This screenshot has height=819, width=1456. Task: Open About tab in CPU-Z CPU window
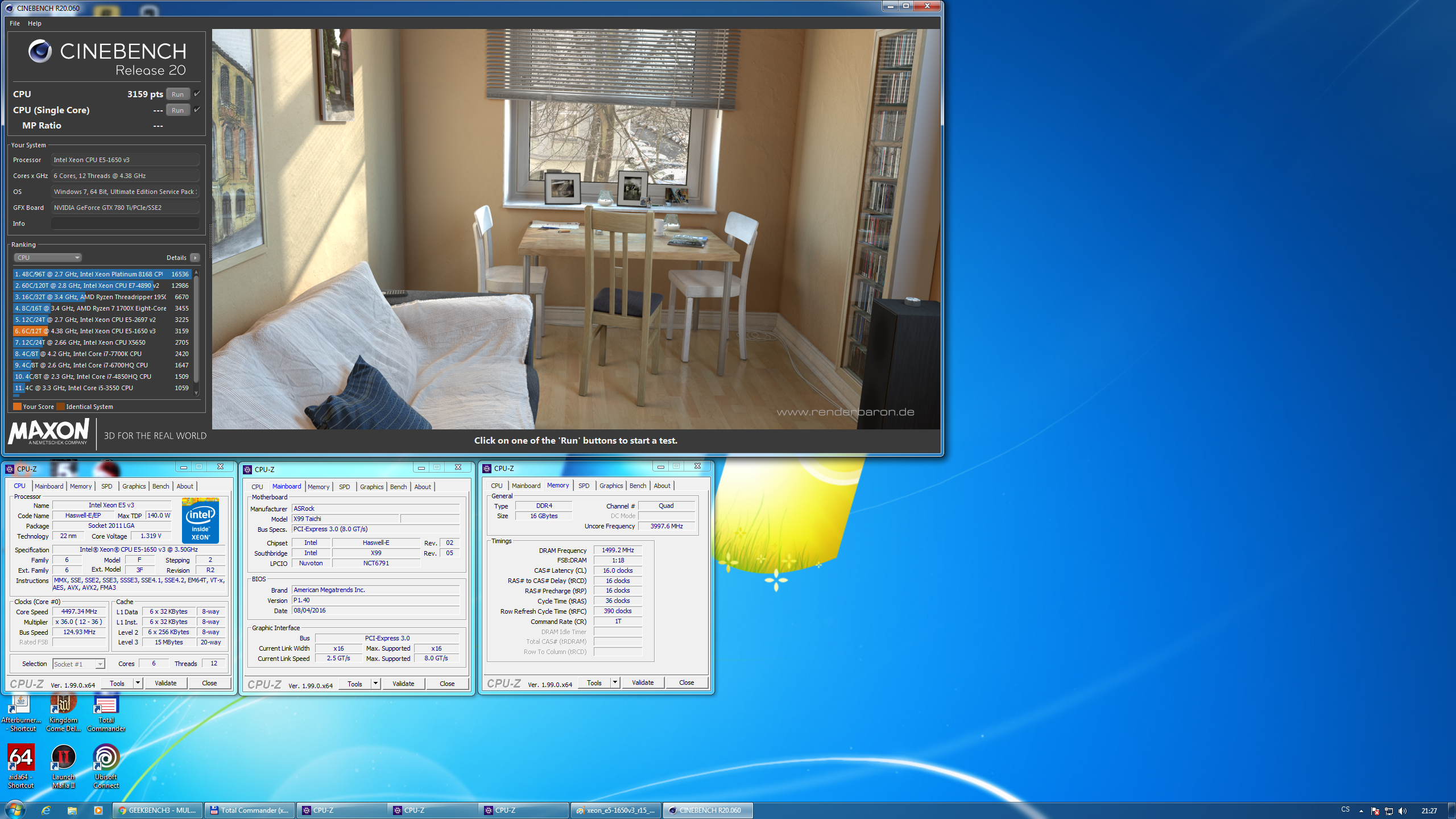pos(185,486)
